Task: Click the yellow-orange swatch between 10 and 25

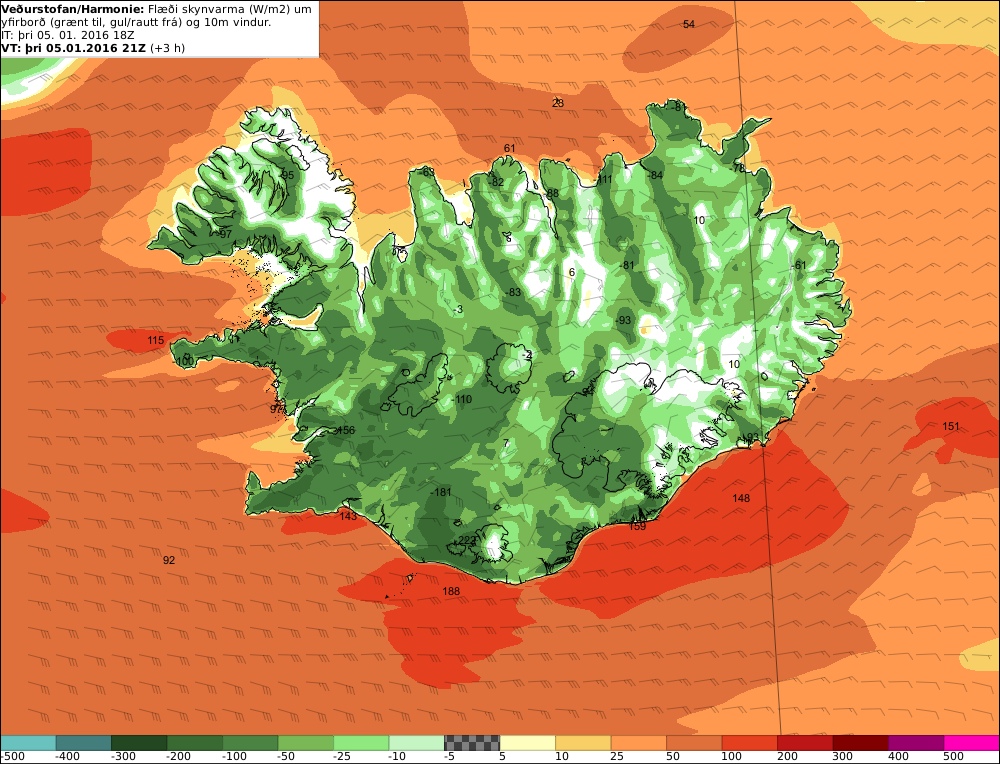Action: coord(583,742)
